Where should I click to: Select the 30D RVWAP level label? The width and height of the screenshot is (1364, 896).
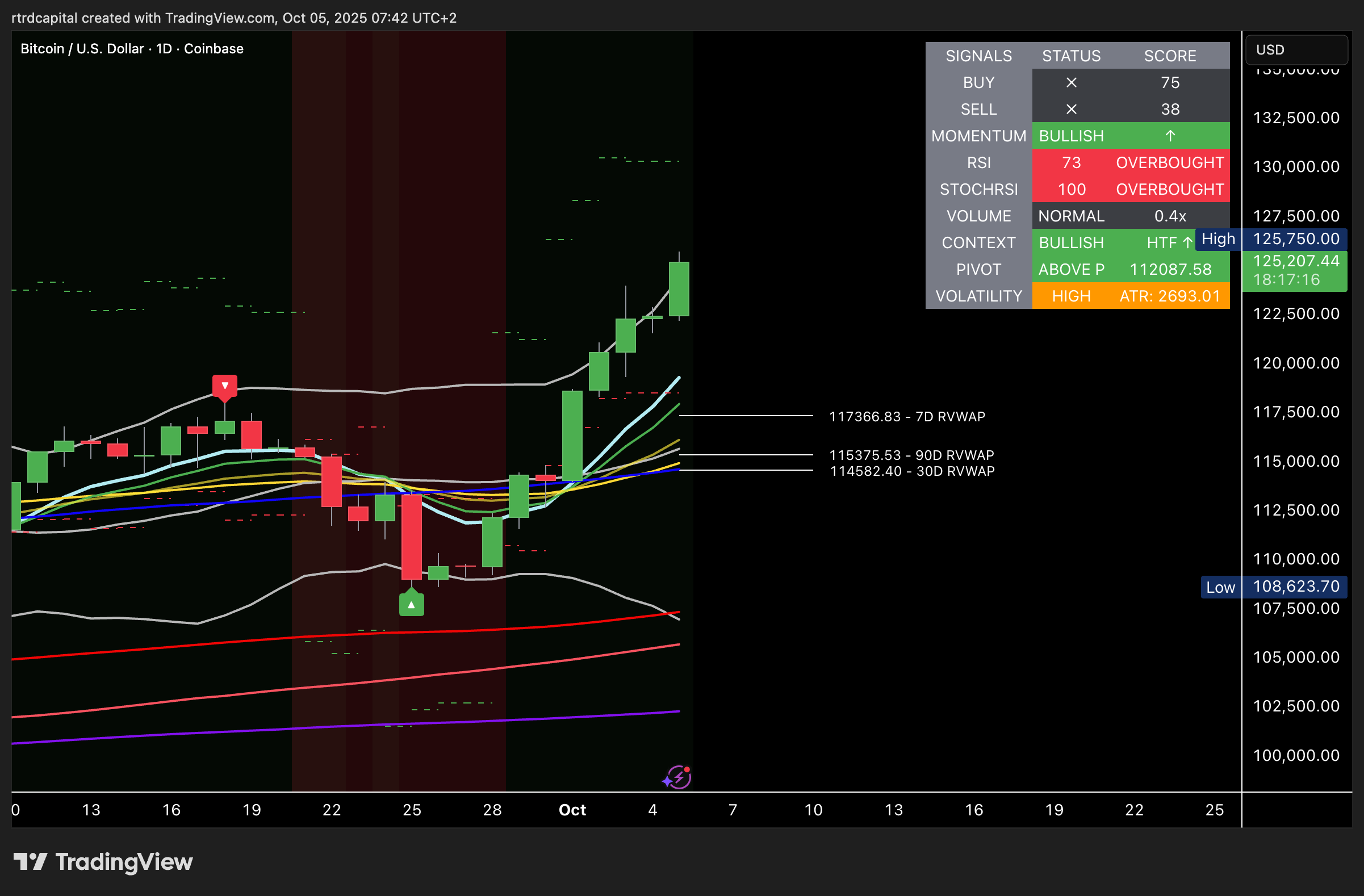[x=912, y=471]
